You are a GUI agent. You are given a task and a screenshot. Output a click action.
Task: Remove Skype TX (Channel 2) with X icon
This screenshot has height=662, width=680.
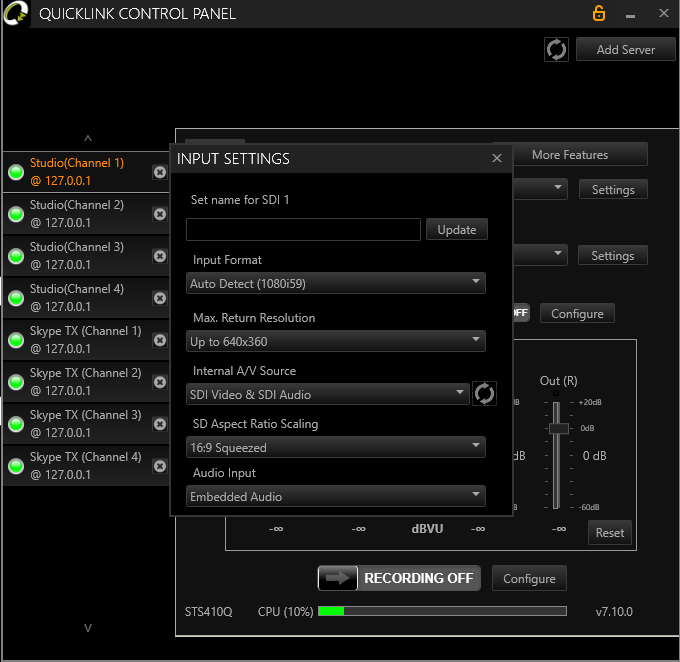pos(160,382)
